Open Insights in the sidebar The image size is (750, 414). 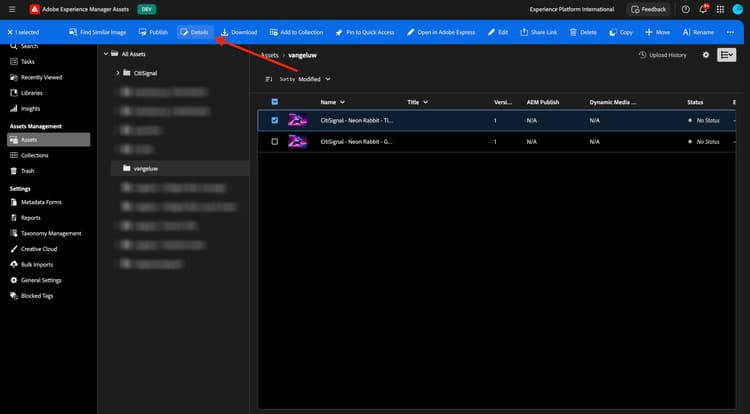(25, 109)
